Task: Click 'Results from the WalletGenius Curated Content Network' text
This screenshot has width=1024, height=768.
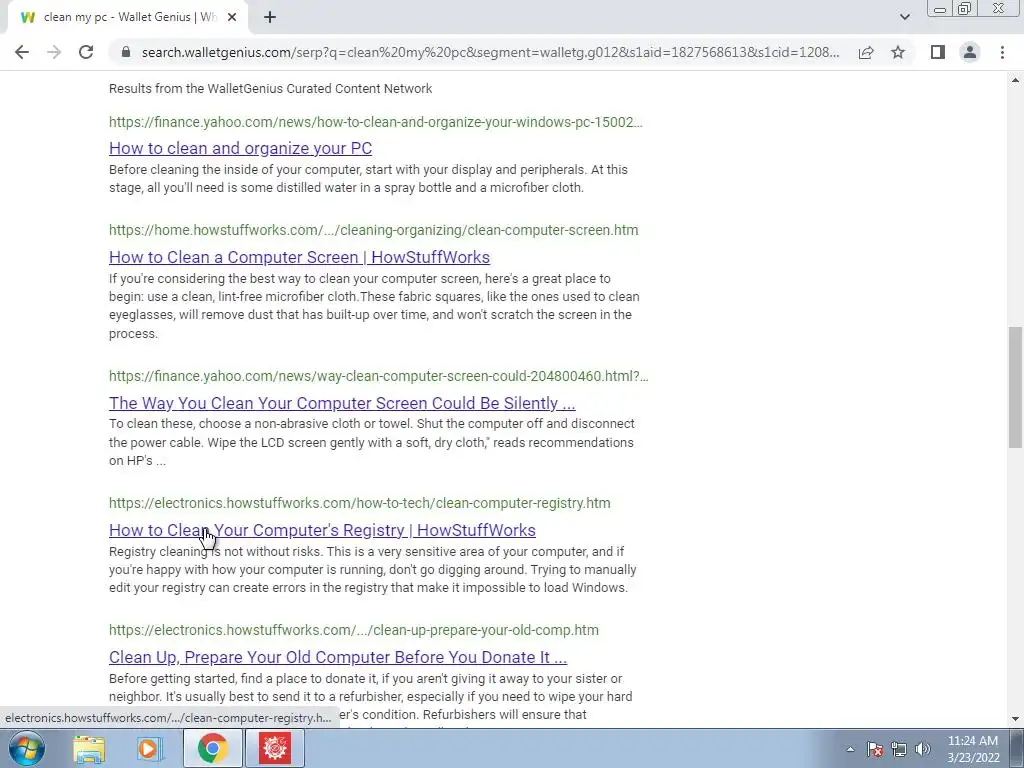Action: 270,89
